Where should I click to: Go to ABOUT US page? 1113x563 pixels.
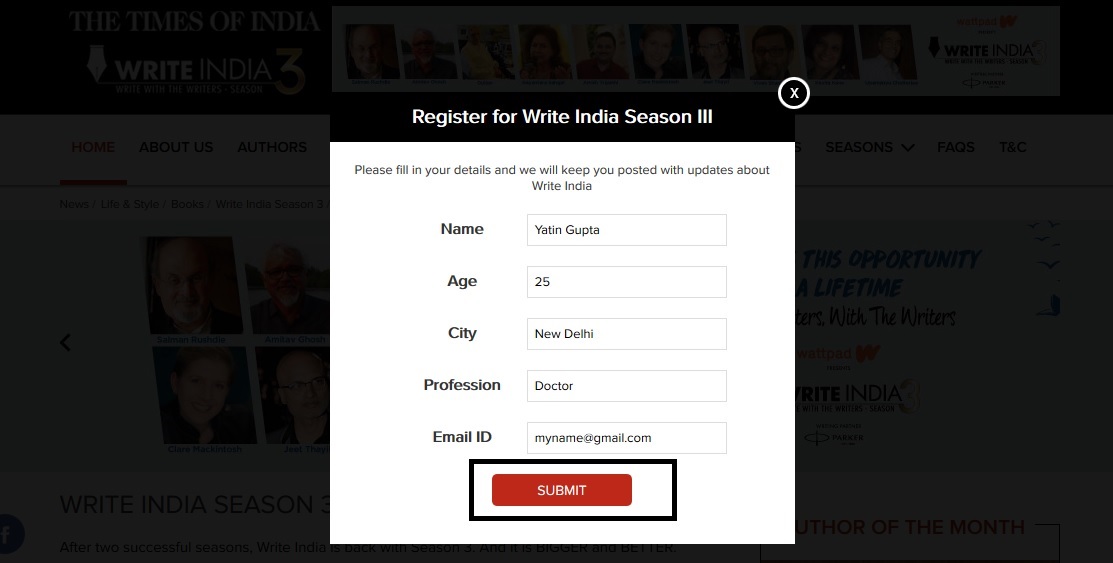[176, 147]
